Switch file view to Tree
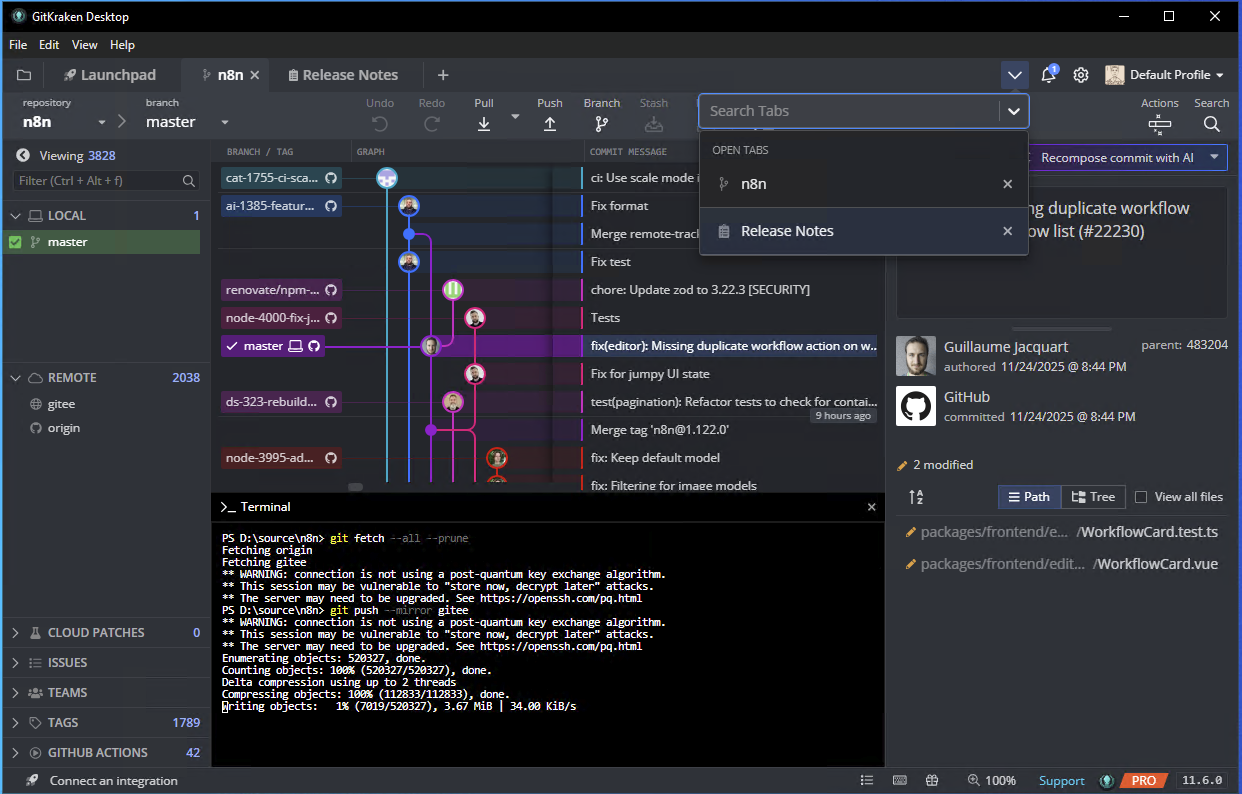This screenshot has width=1242, height=794. (x=1093, y=497)
